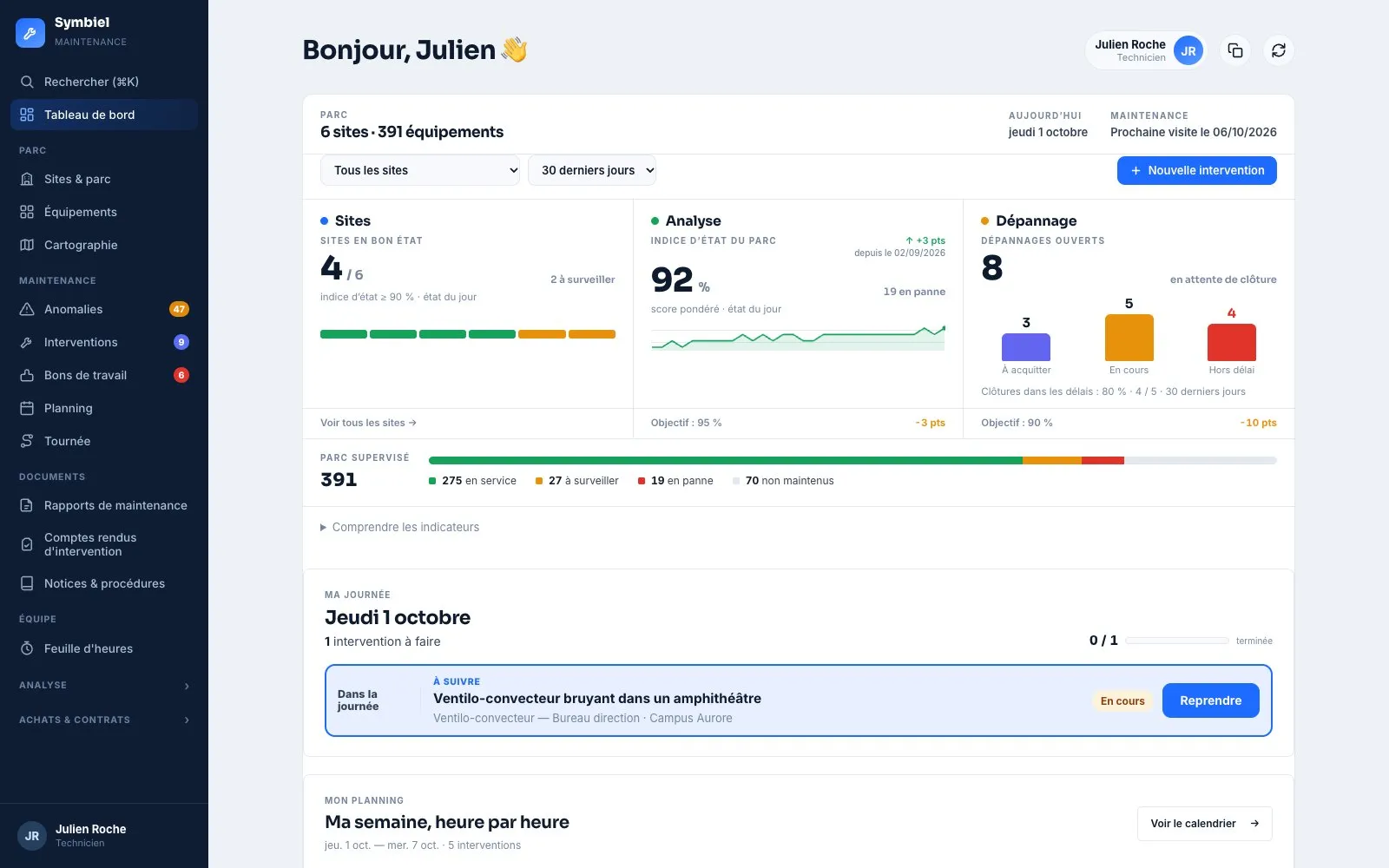Click the Équipements grid icon
The width and height of the screenshot is (1389, 868).
(x=27, y=212)
